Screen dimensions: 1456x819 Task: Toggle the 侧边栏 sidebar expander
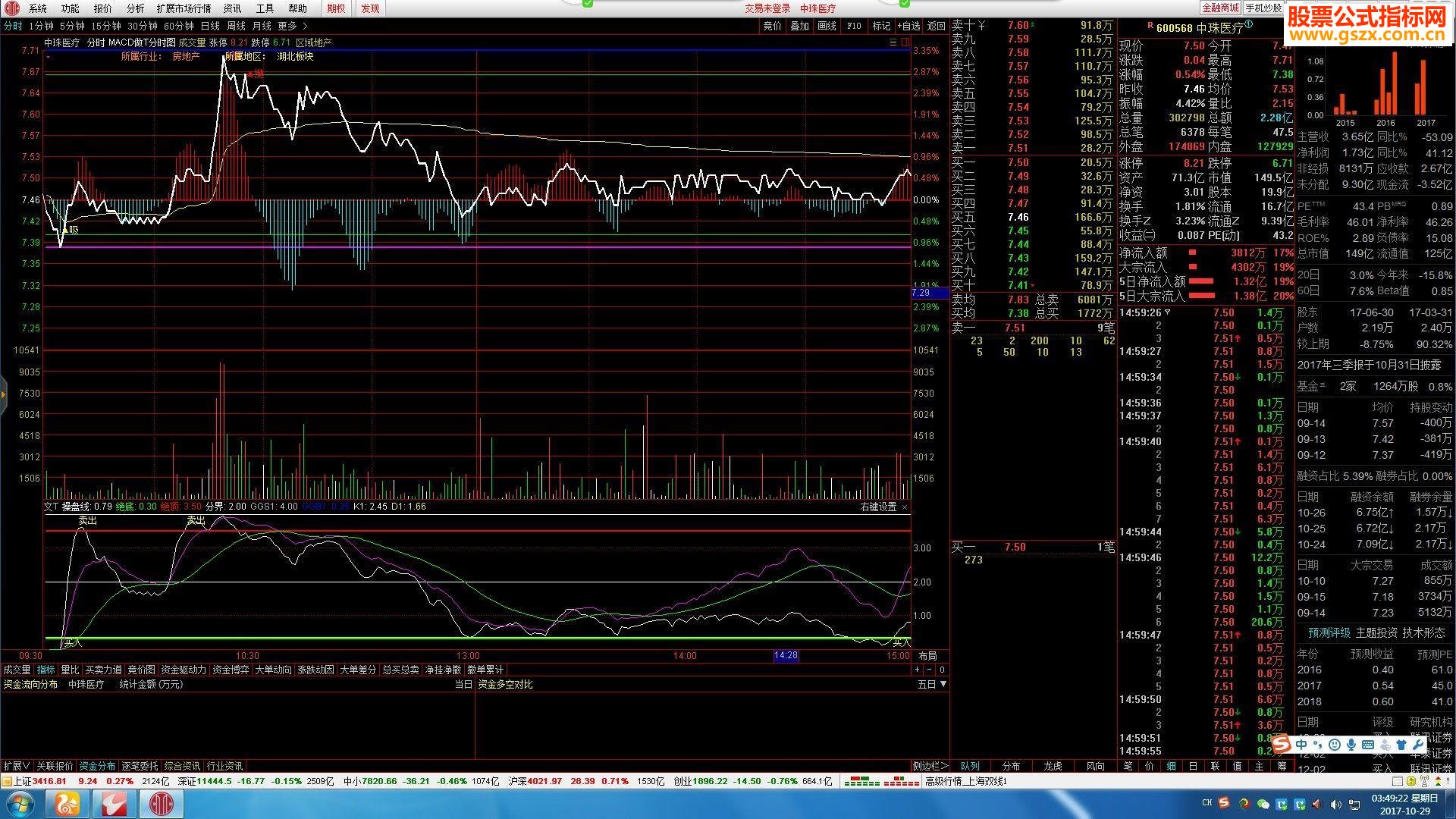tap(930, 766)
